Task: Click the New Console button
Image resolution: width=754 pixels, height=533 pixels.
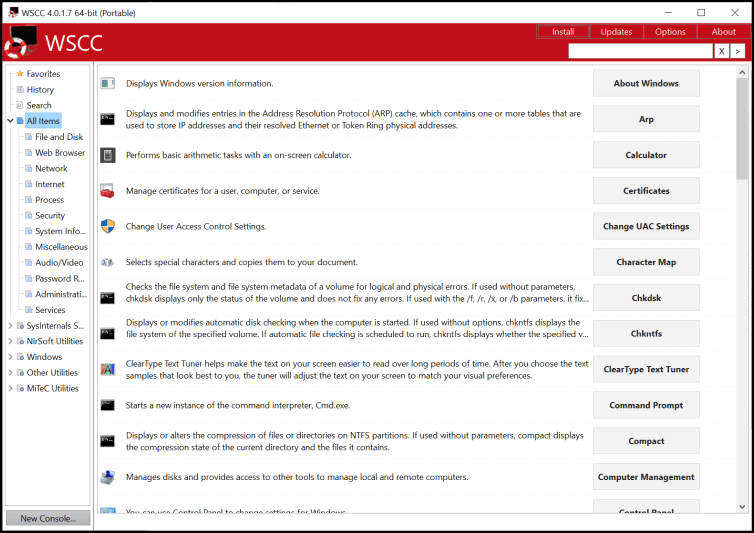Action: point(48,518)
